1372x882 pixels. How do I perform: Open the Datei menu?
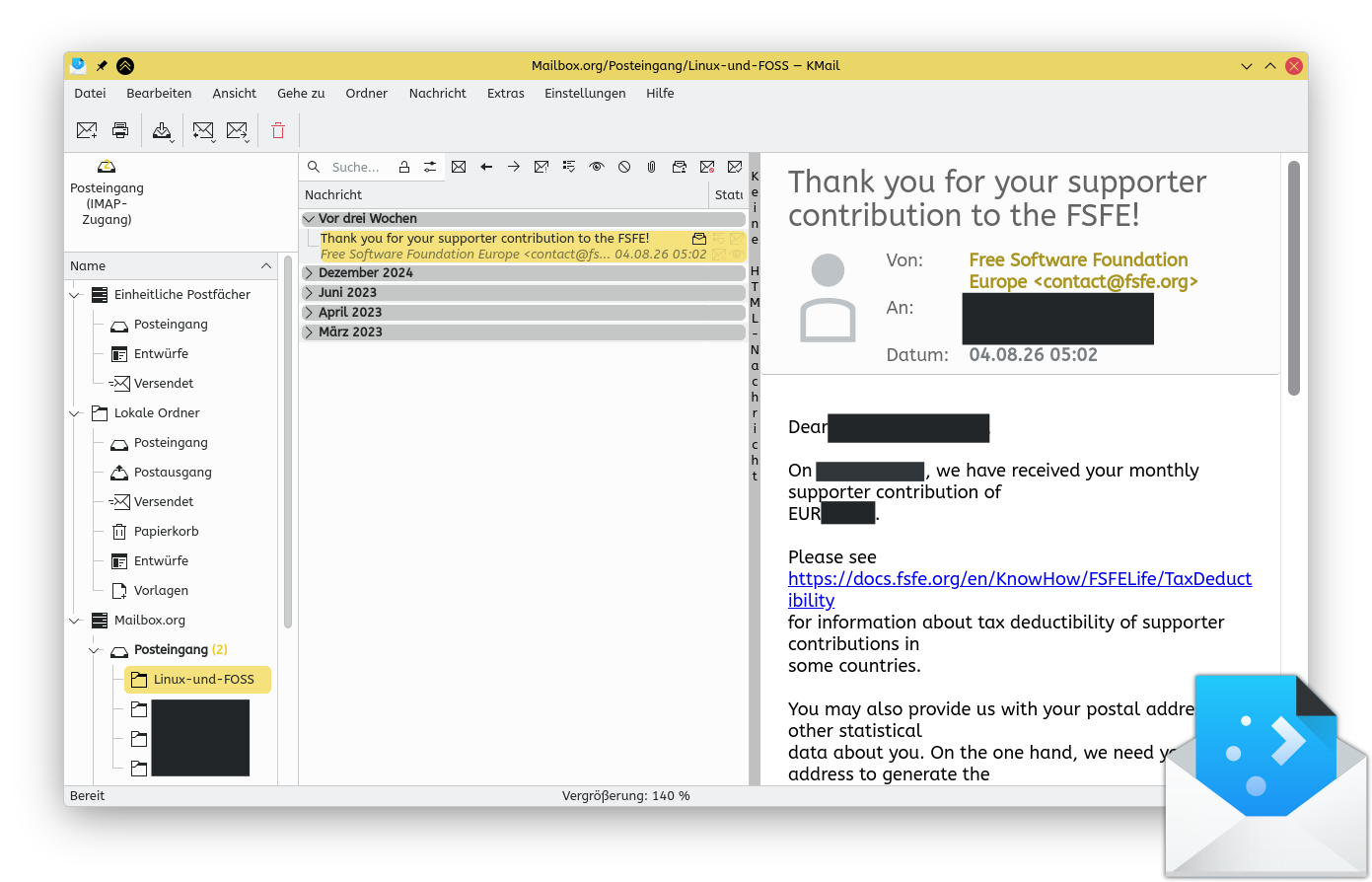90,94
